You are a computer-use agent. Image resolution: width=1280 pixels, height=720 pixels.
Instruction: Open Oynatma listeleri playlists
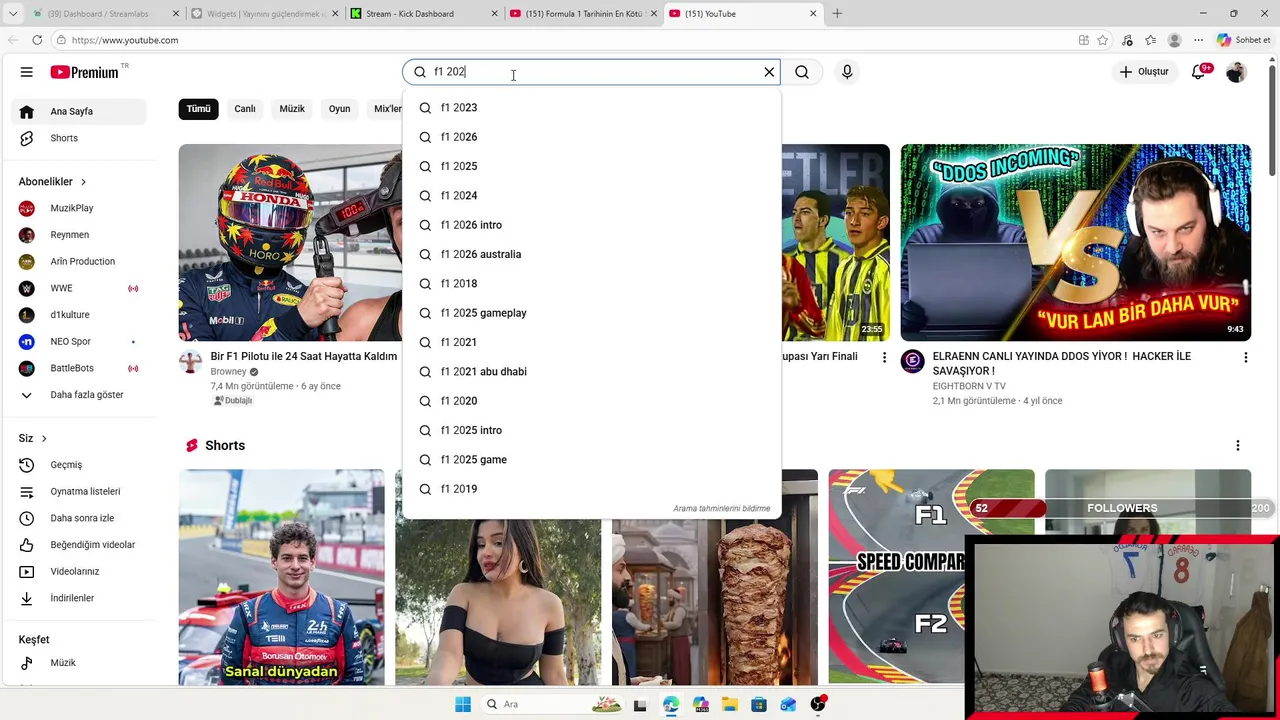point(80,491)
